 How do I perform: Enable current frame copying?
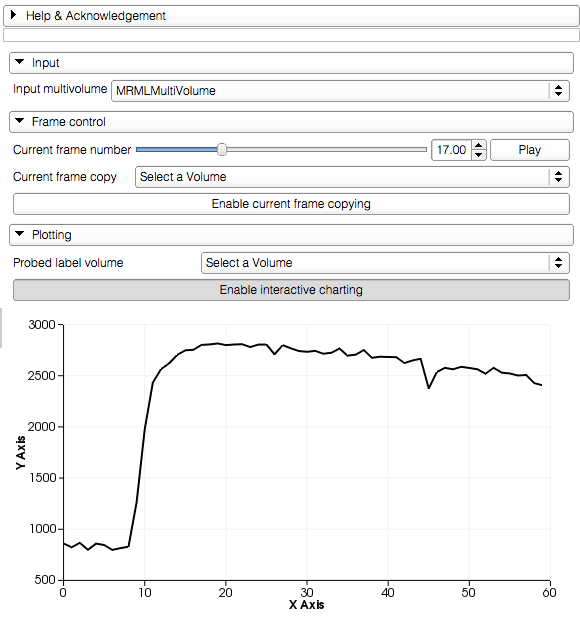[x=291, y=204]
